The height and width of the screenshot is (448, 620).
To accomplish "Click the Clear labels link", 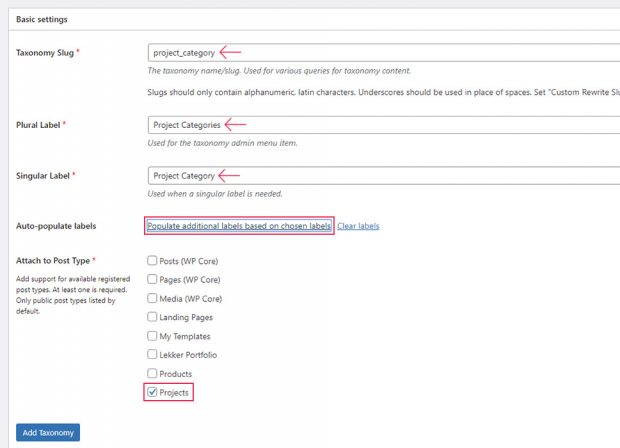I will [x=358, y=226].
